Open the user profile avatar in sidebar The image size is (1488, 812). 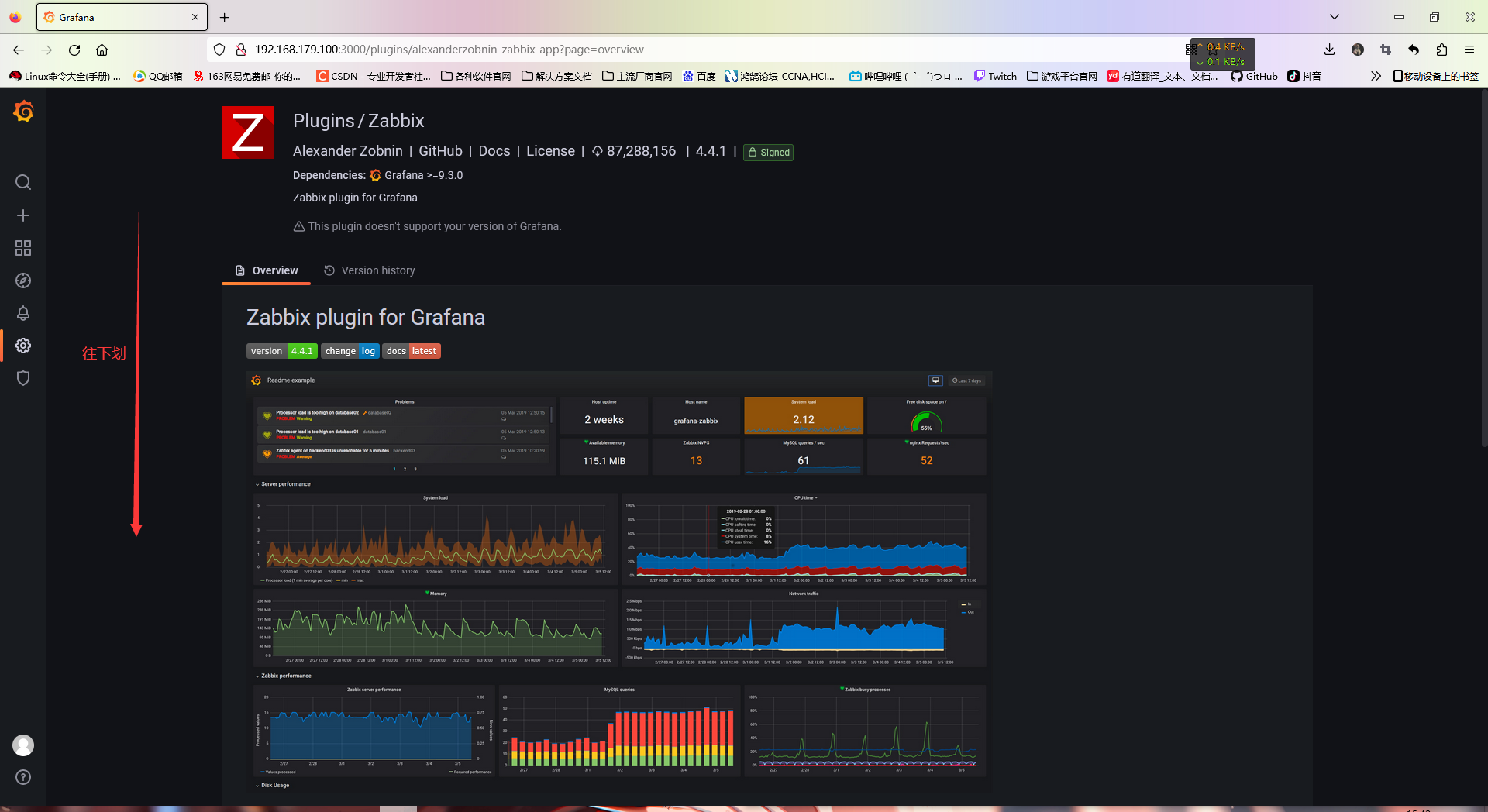[23, 745]
